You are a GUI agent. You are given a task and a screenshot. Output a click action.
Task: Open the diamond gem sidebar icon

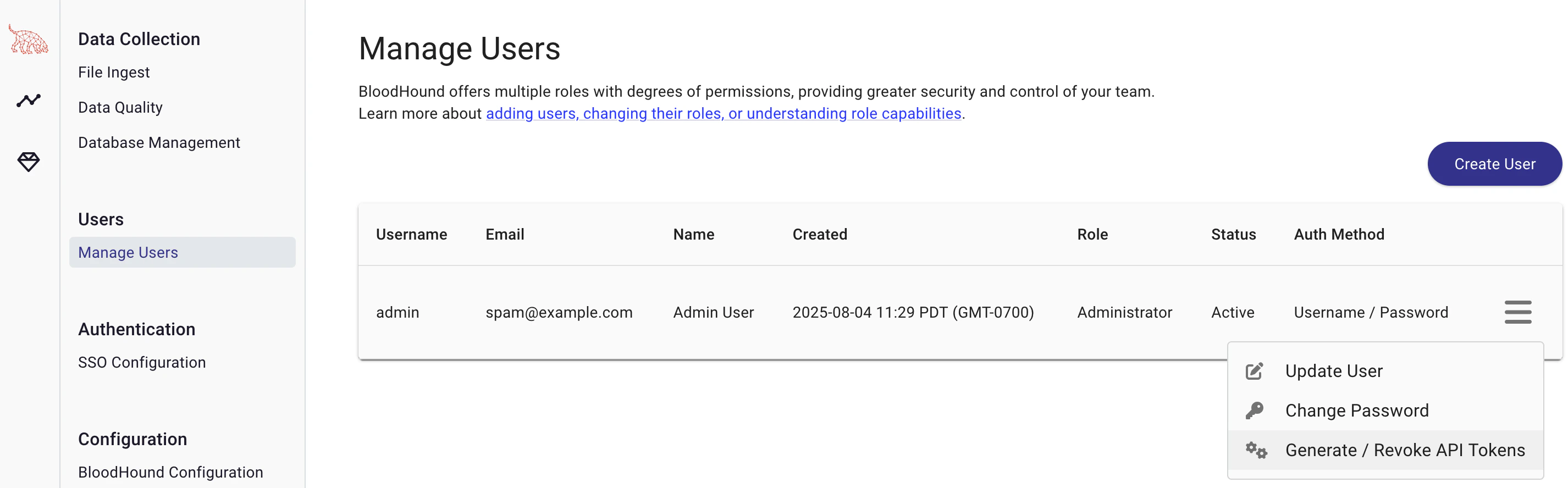[x=29, y=162]
